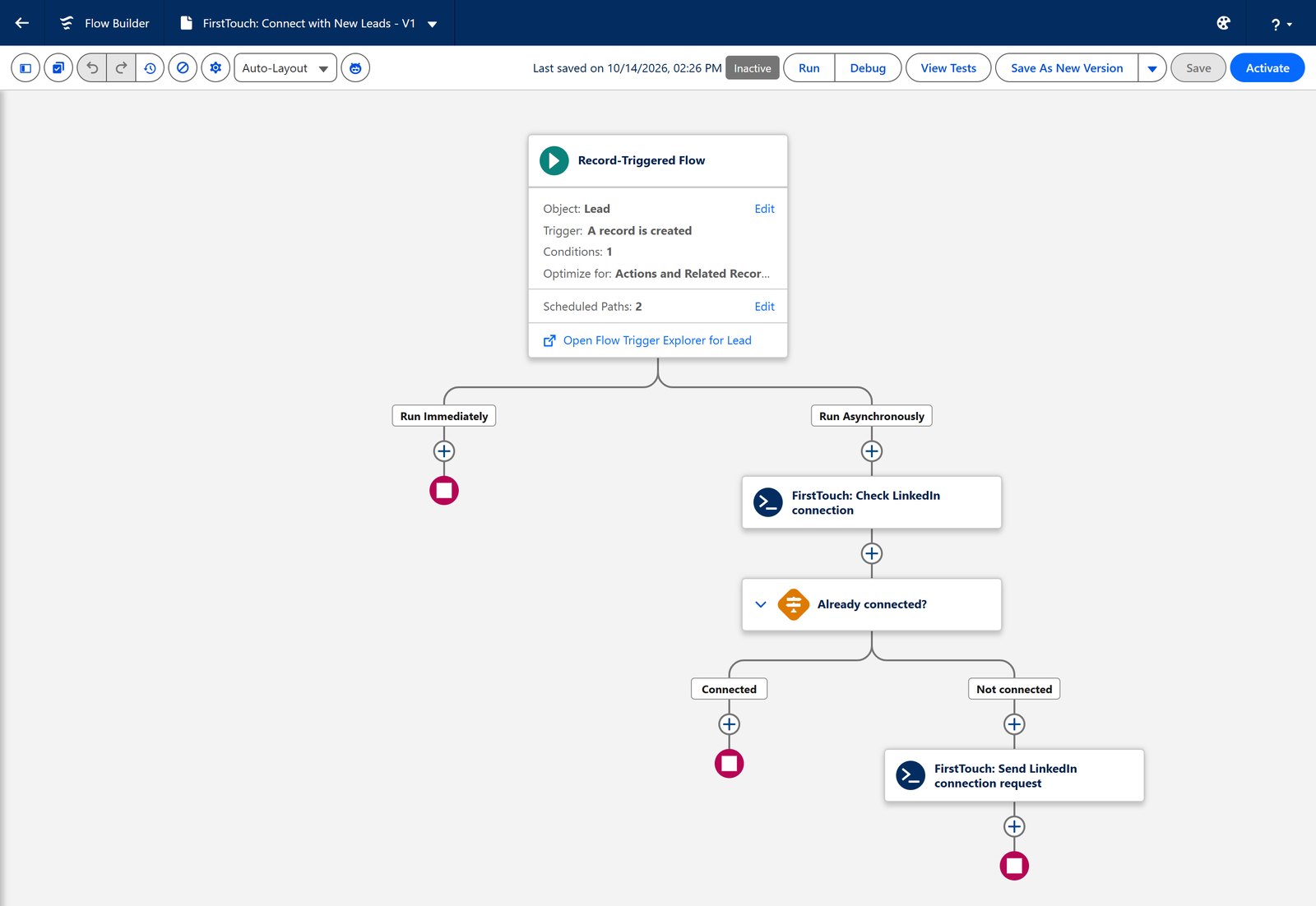This screenshot has height=906, width=1316.
Task: Add element below Send LinkedIn connection request
Action: pos(1014,826)
